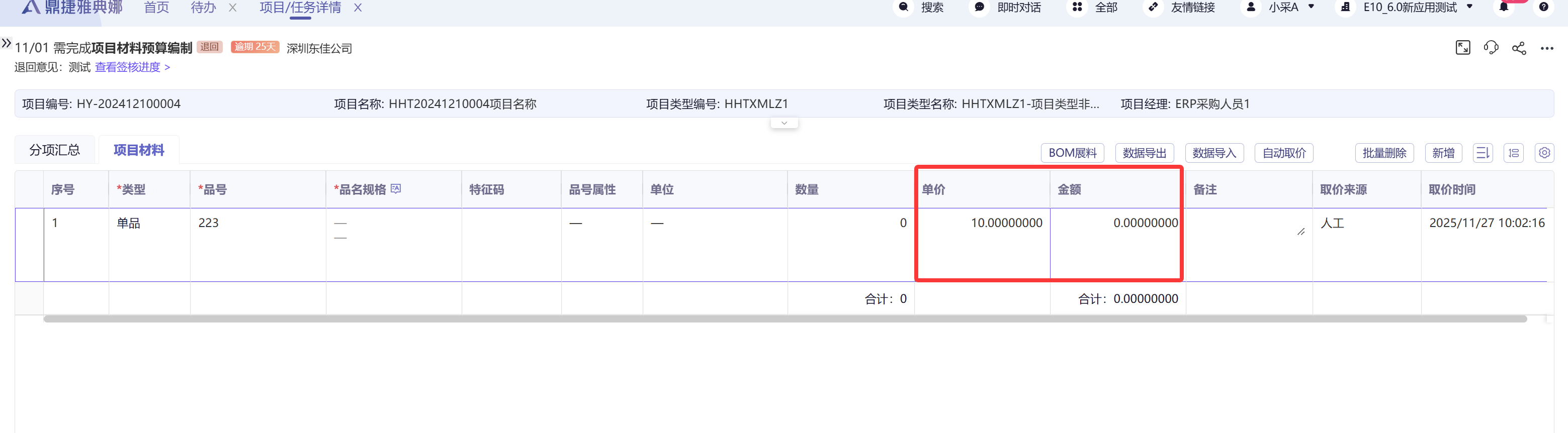Click the BOM展料 button
Image resolution: width=1568 pixels, height=433 pixels.
[1072, 153]
